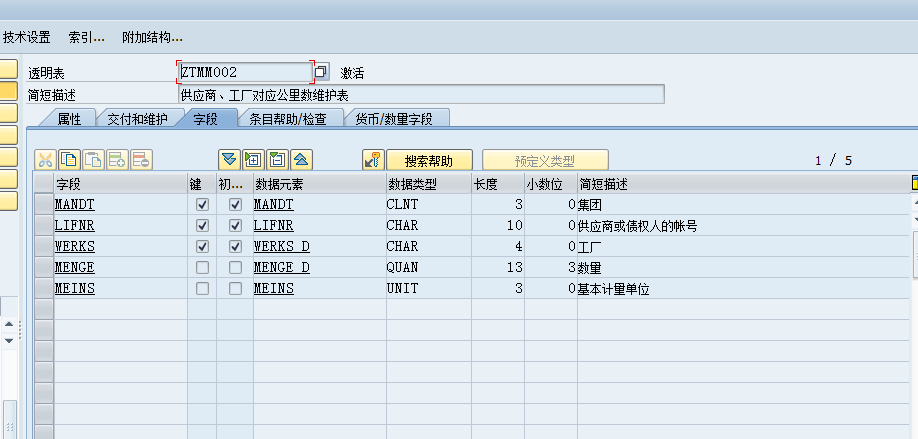Toggle key checkbox for MANDT row
Viewport: 918px width, 439px height.
point(203,204)
